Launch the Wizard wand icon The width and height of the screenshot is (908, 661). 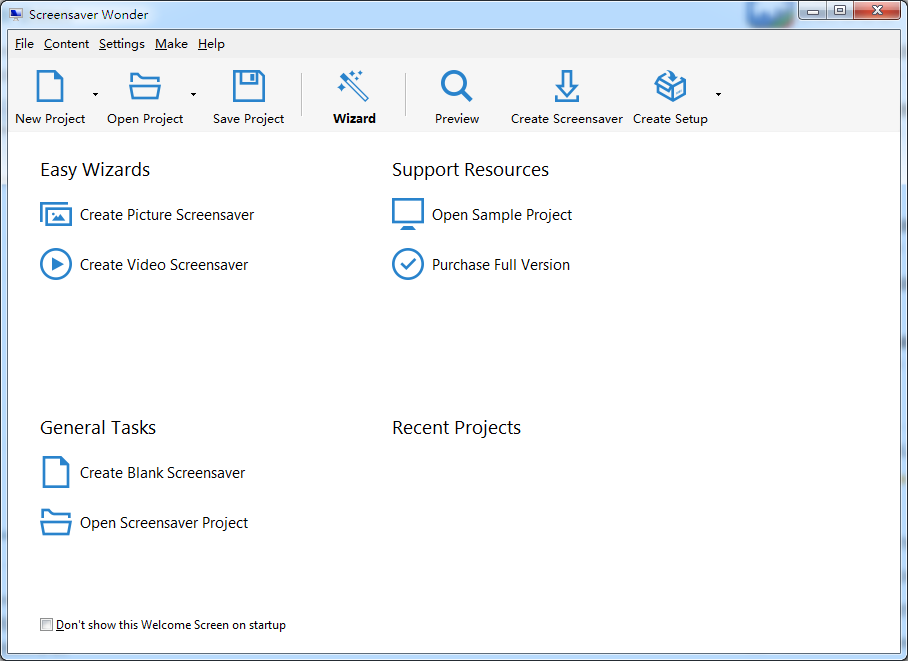point(353,86)
